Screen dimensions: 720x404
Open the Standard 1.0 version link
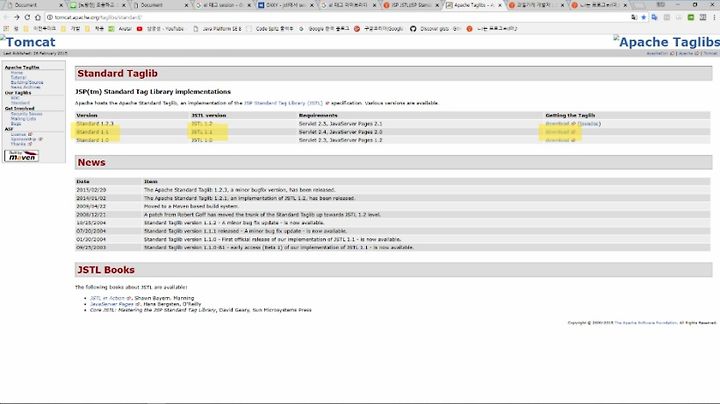[92, 140]
